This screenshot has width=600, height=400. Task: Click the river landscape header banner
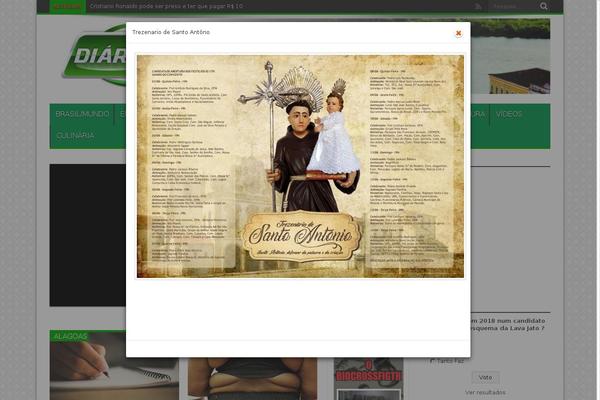510,56
